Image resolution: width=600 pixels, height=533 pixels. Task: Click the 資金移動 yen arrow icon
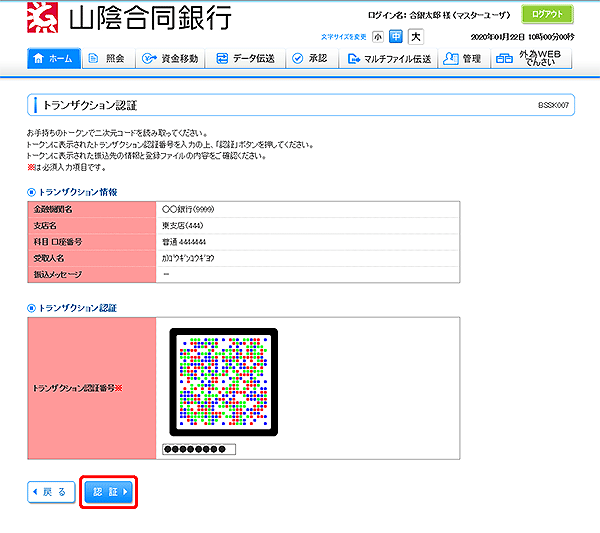149,59
